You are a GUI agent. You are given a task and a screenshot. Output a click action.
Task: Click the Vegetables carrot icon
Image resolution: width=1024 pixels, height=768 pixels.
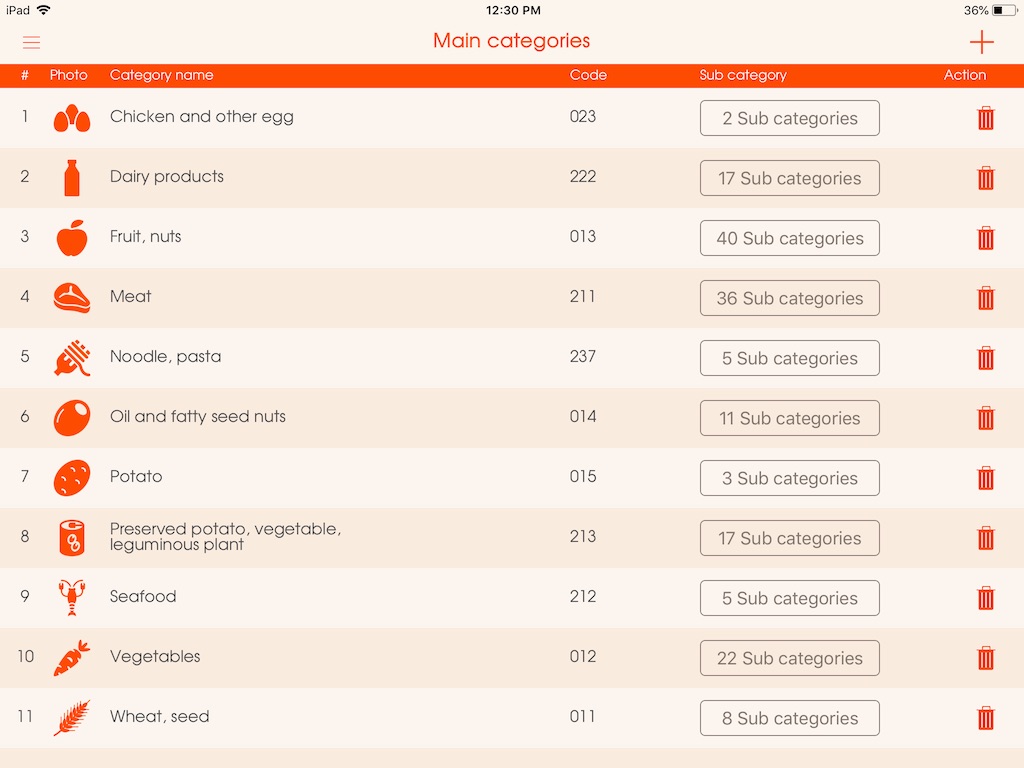(72, 658)
